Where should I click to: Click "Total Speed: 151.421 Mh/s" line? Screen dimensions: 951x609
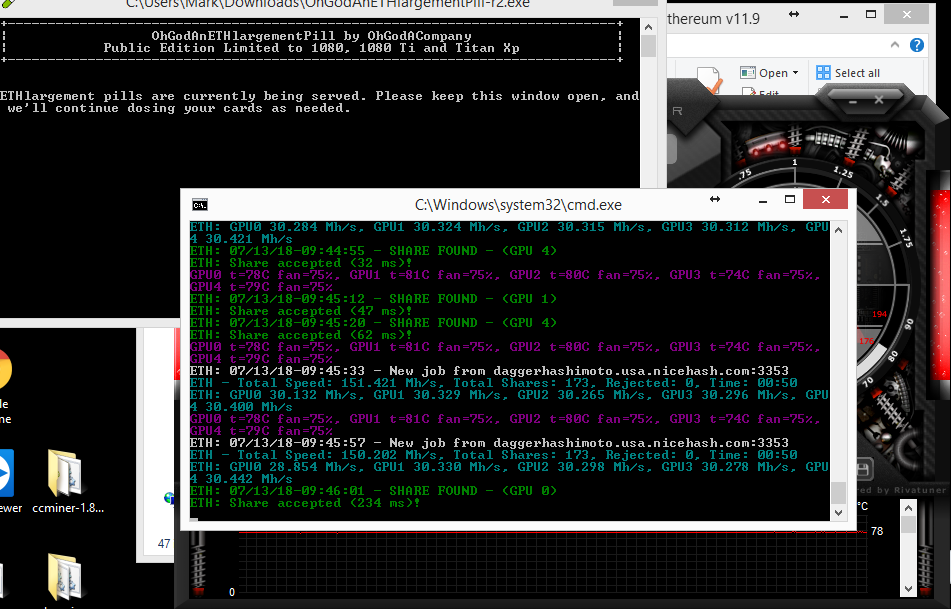494,383
